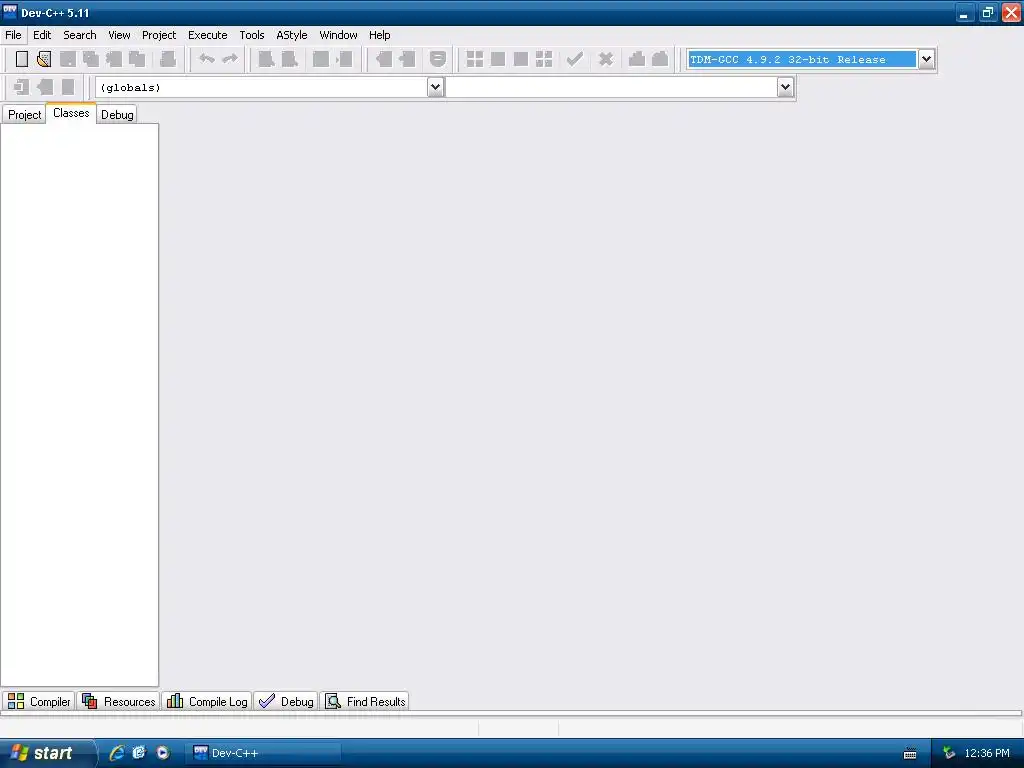This screenshot has width=1024, height=768.
Task: Switch to the Project side tab
Action: tap(24, 114)
